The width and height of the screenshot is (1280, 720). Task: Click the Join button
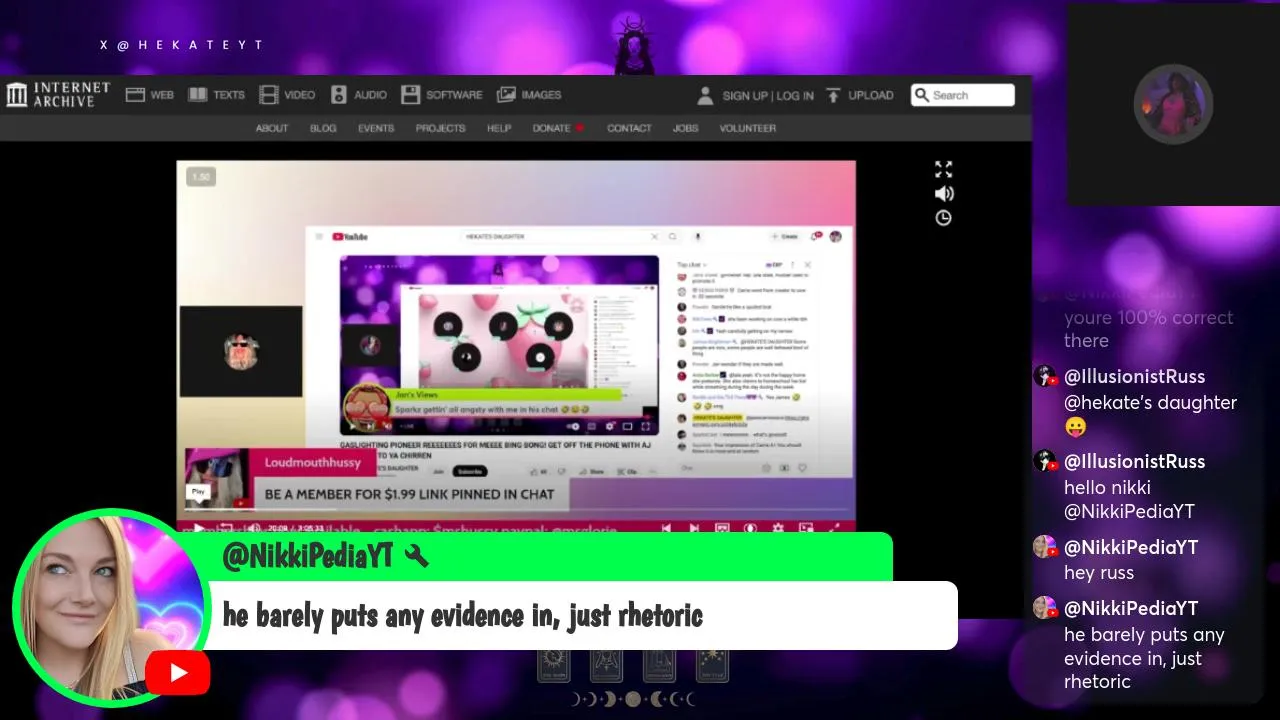coord(438,471)
